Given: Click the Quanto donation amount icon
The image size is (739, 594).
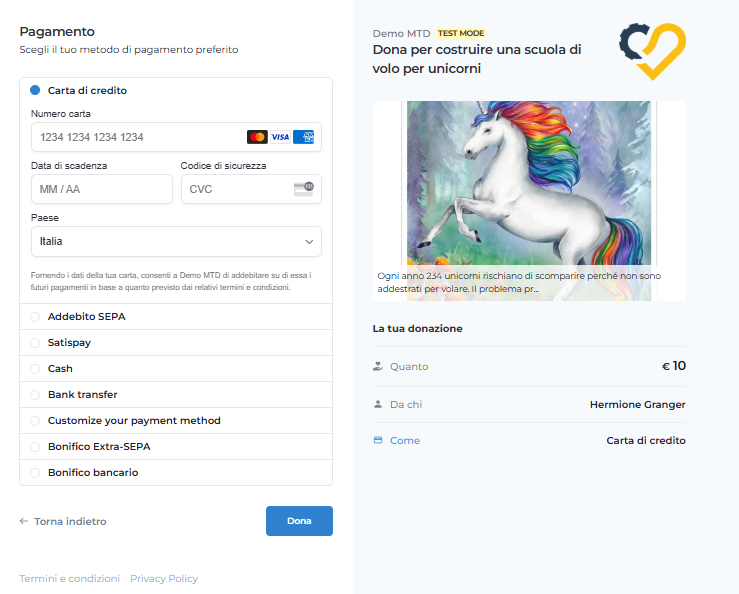Looking at the screenshot, I should click(x=378, y=366).
